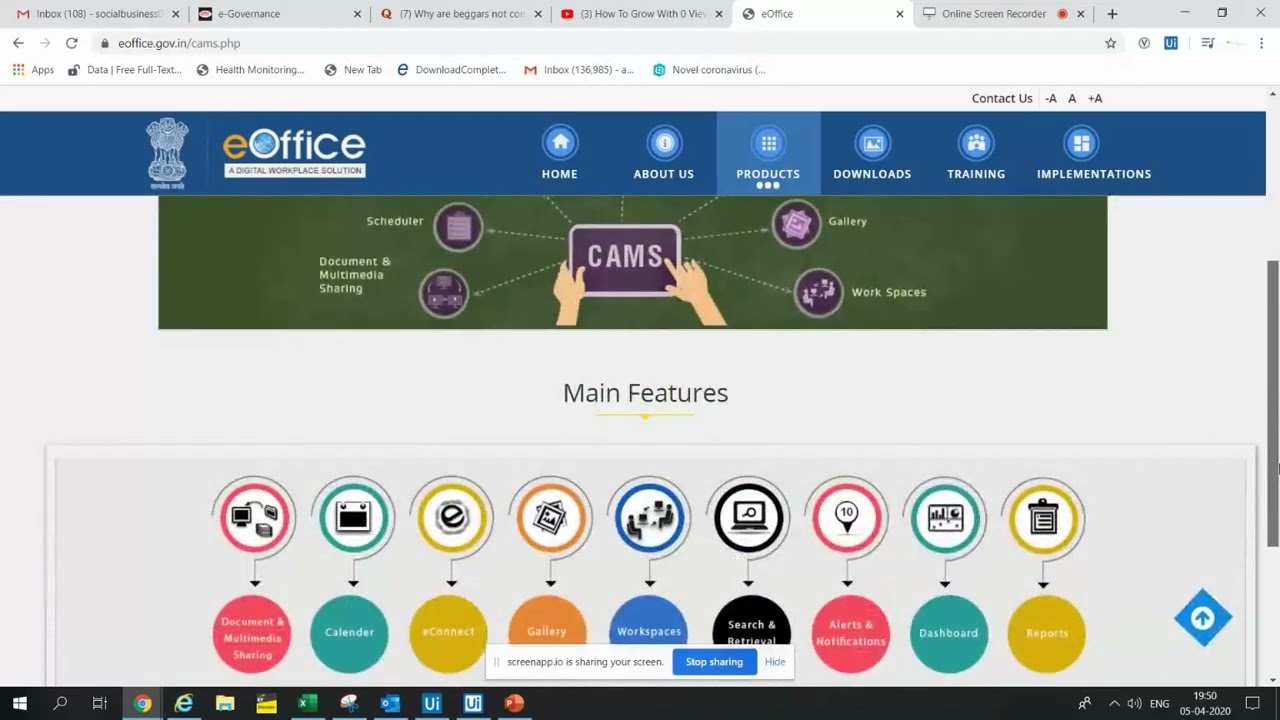Click the Document & Multimedia Sharing feature icon

(254, 517)
